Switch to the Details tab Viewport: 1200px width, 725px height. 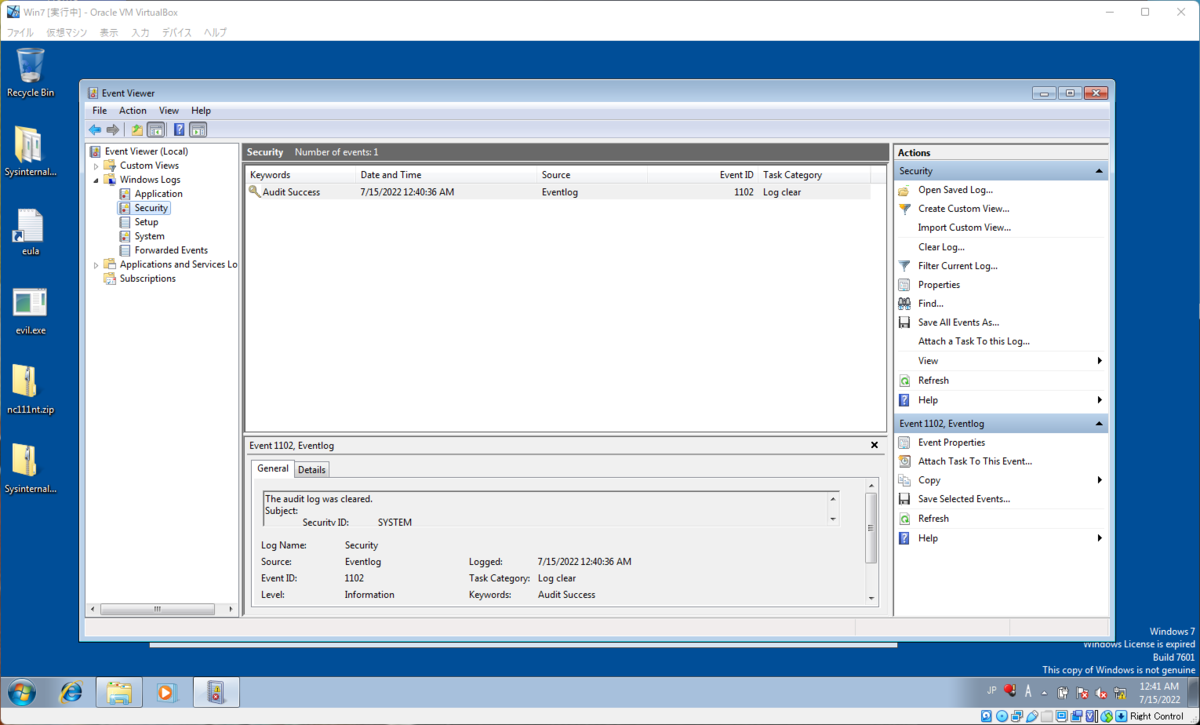312,470
